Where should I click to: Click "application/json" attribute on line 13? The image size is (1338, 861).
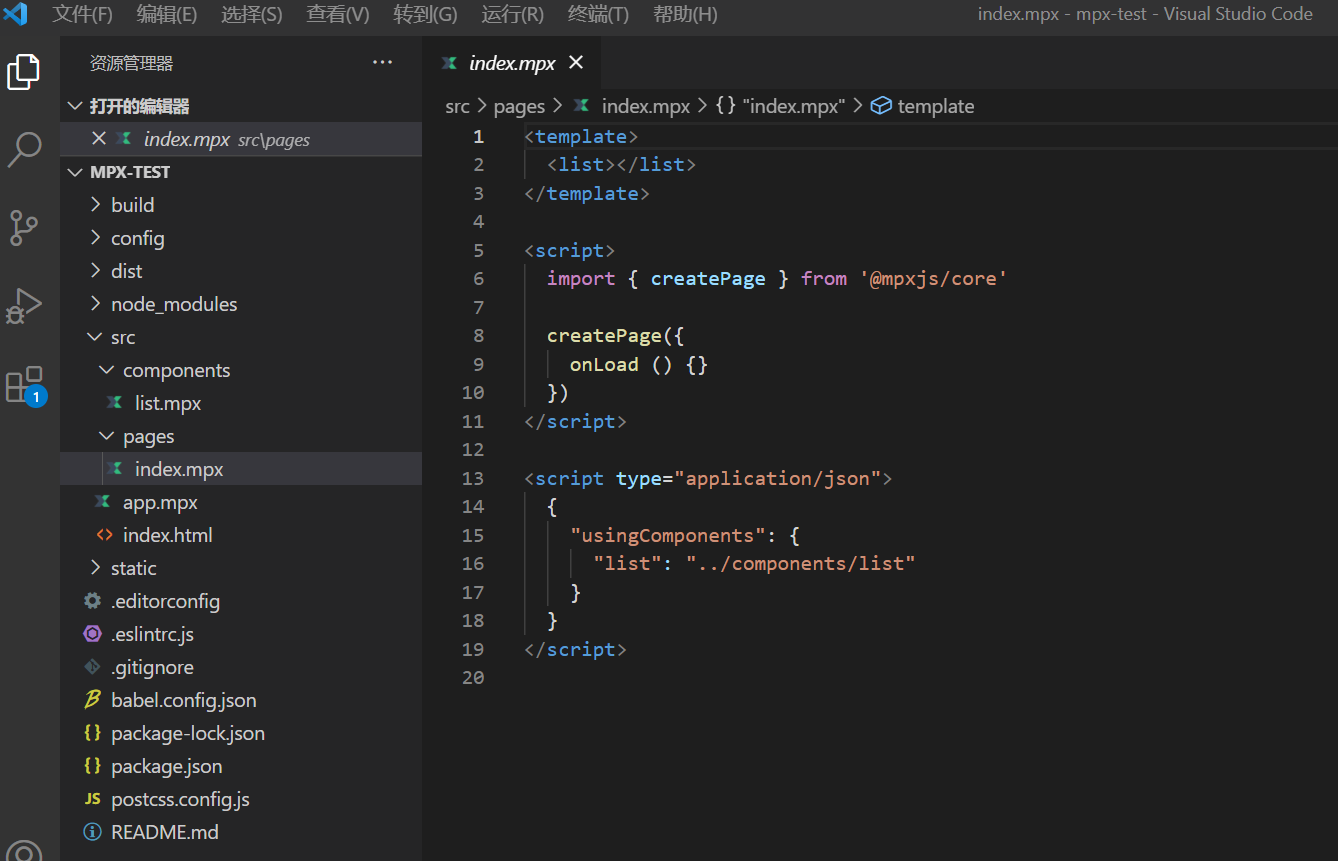778,478
